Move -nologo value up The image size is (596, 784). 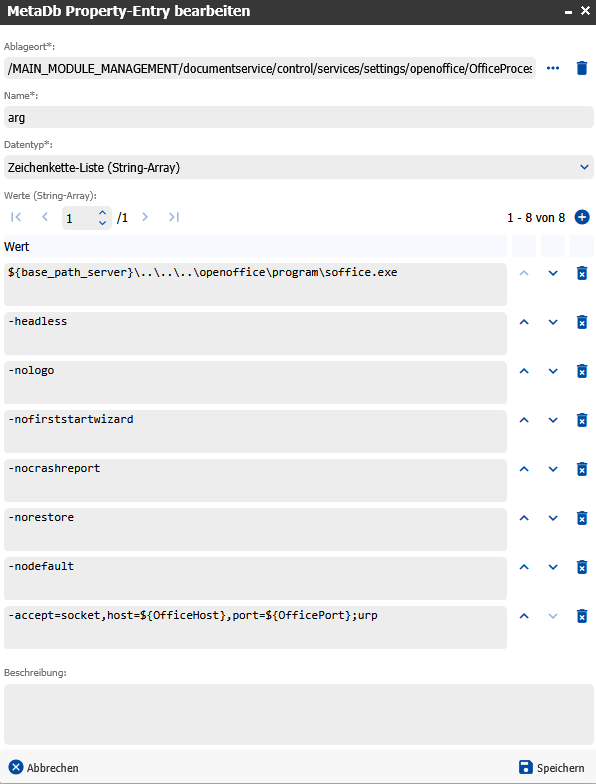[x=524, y=371]
